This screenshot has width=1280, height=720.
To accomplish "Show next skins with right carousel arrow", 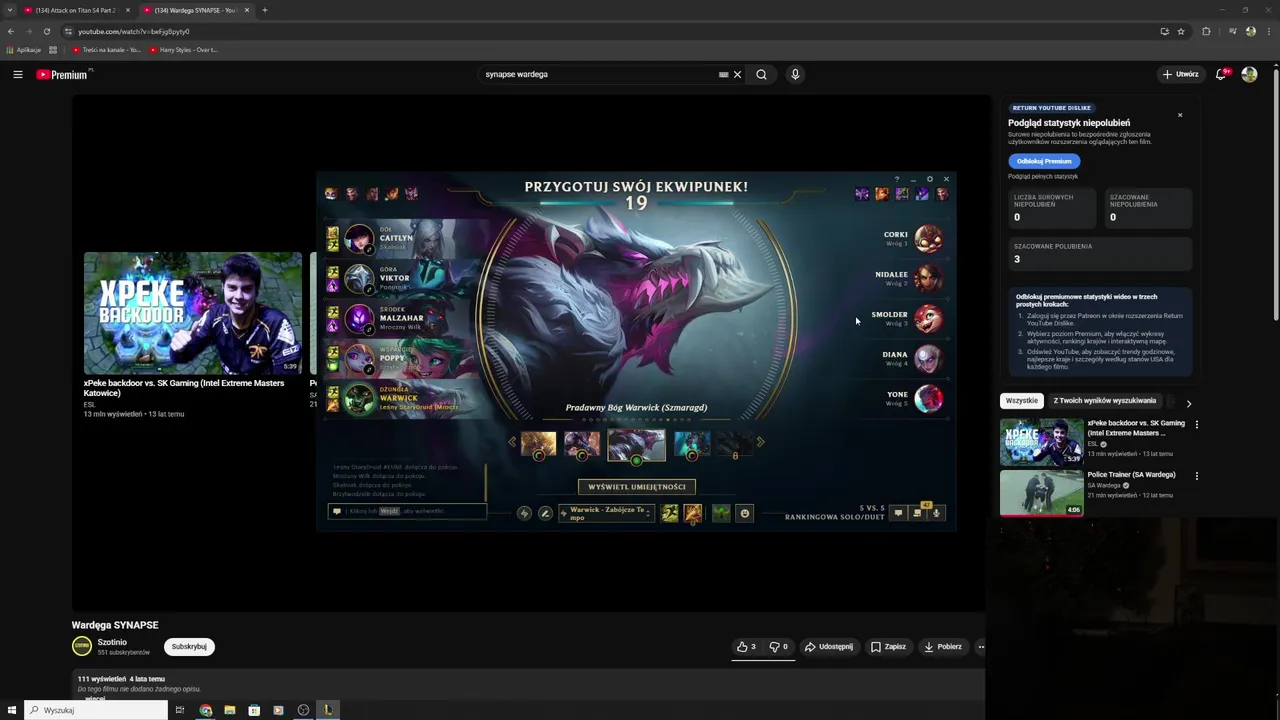I will pyautogui.click(x=760, y=442).
